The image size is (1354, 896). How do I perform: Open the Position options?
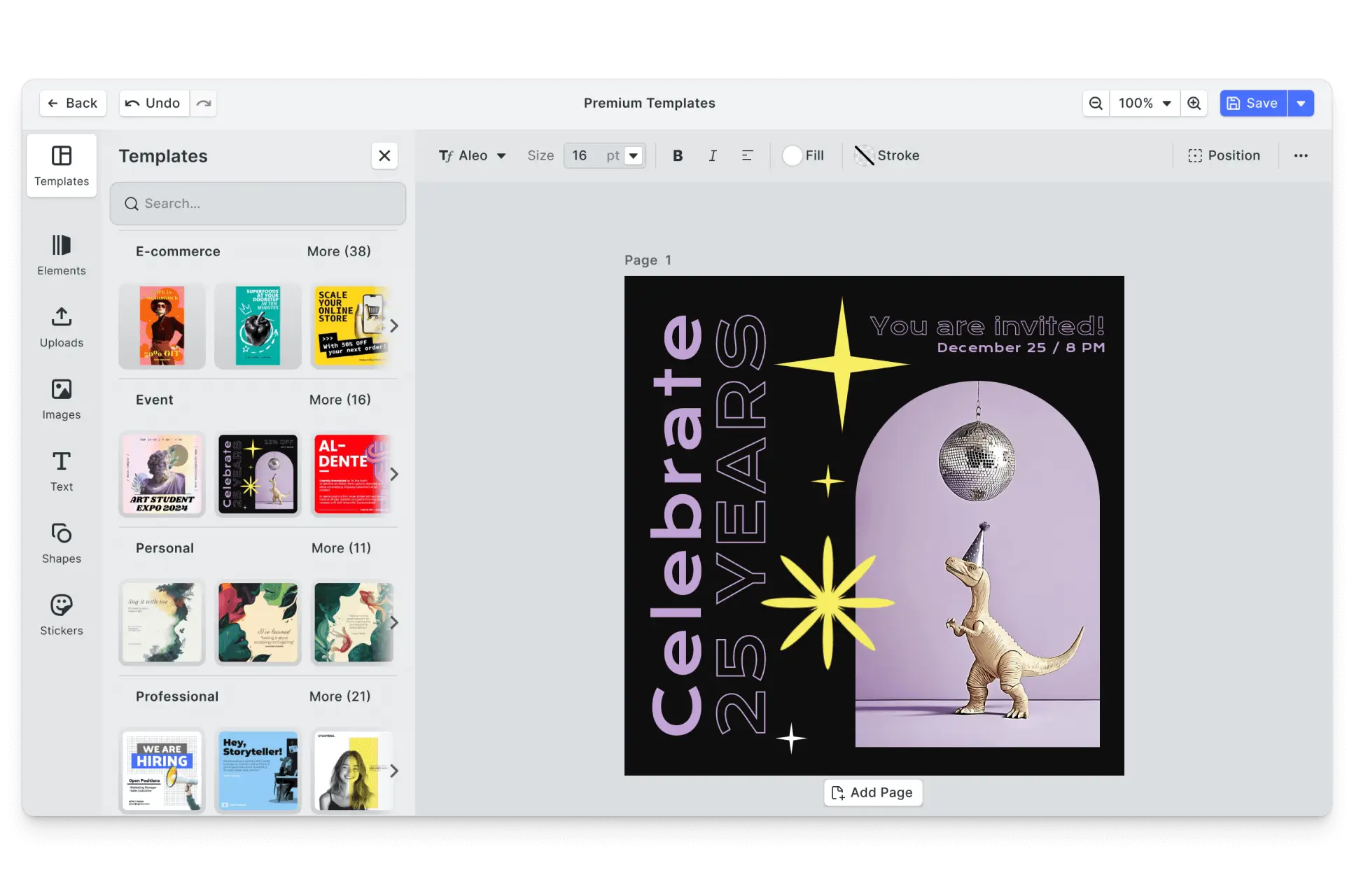click(x=1224, y=155)
